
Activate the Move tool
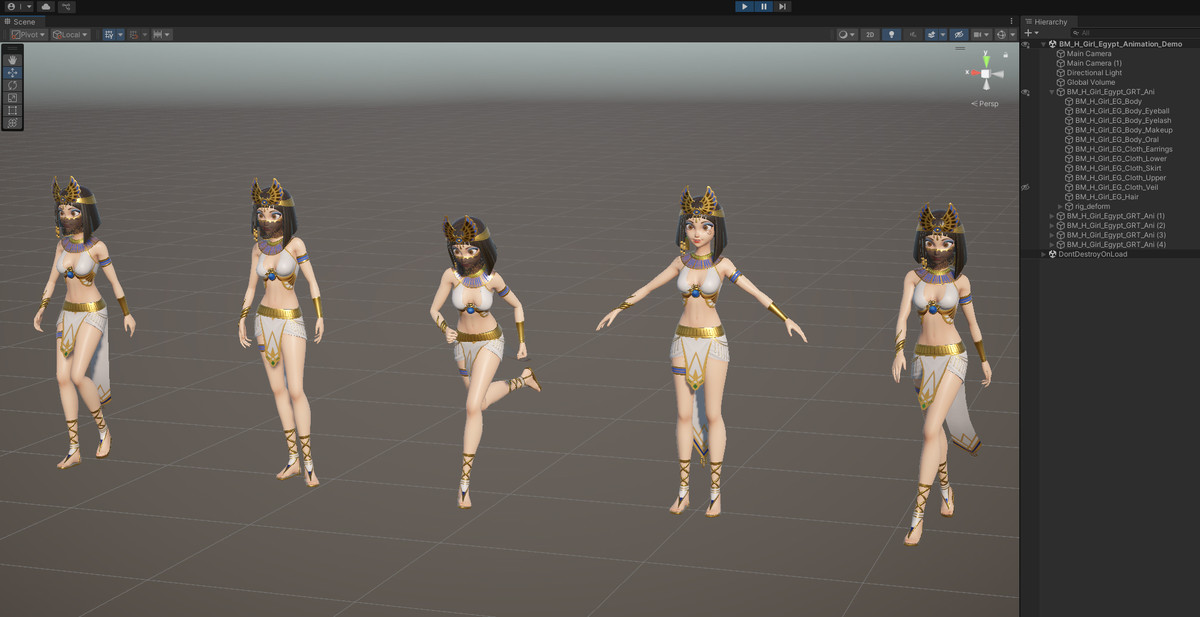coord(11,73)
